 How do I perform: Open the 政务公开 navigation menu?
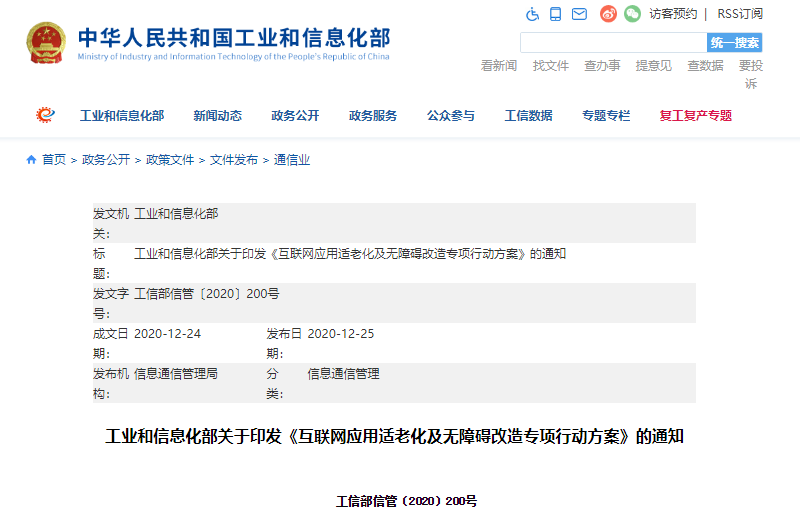pyautogui.click(x=295, y=116)
